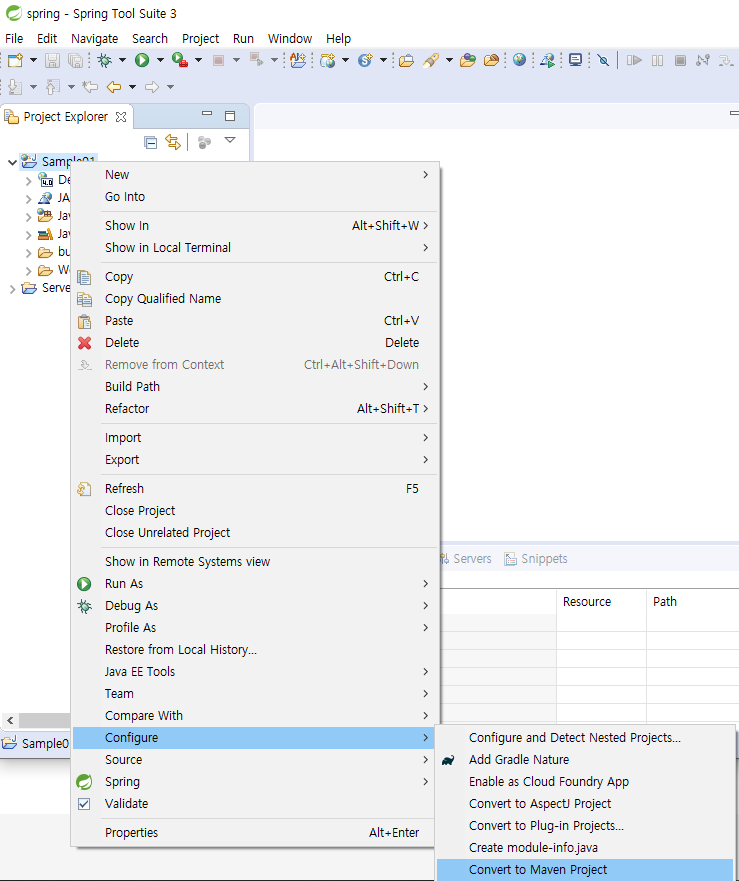The width and height of the screenshot is (739, 881).
Task: Expand the Debug As submenu
Action: pyautogui.click(x=253, y=606)
